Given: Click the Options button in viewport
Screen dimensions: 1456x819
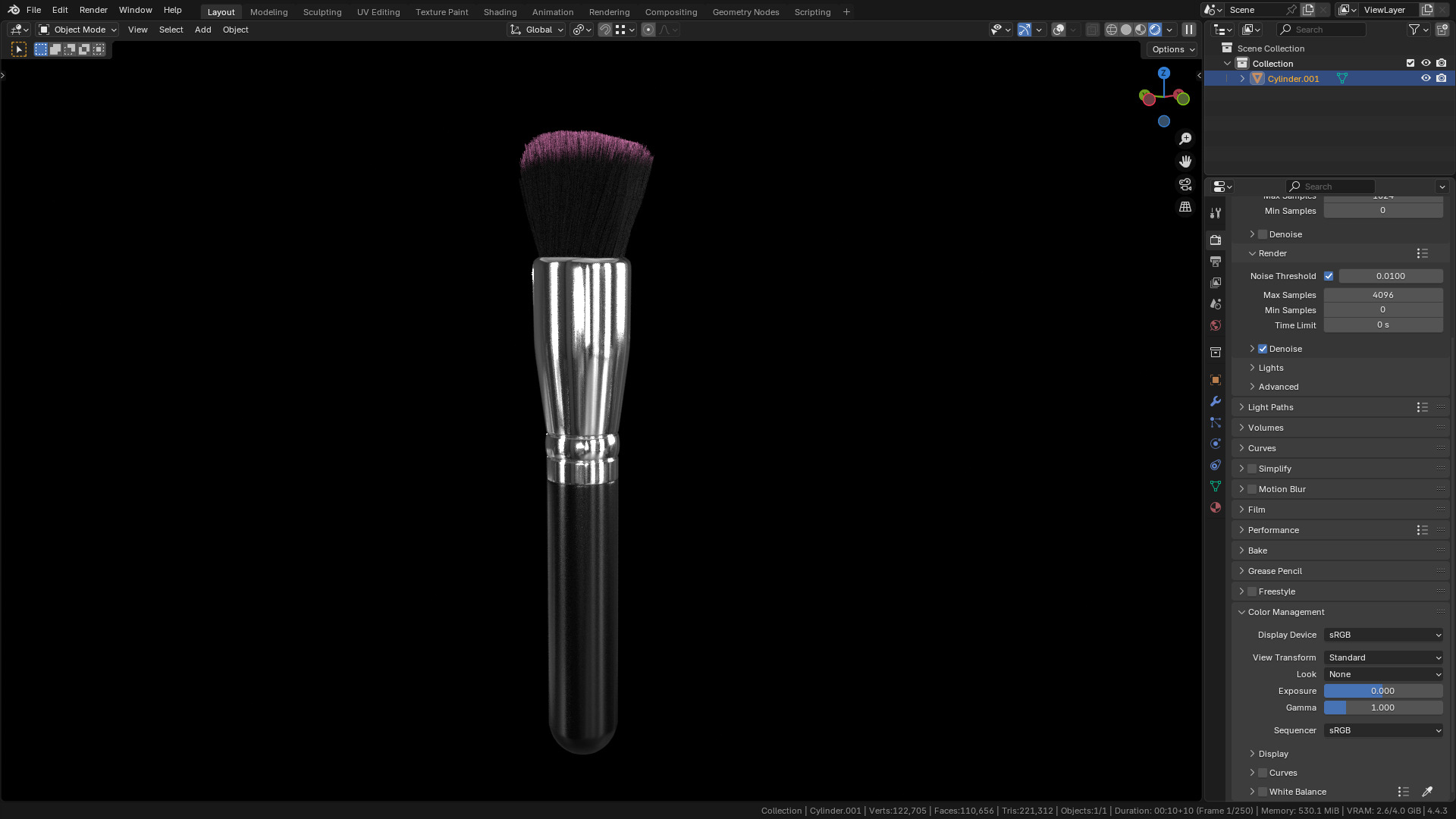Looking at the screenshot, I should (1172, 49).
